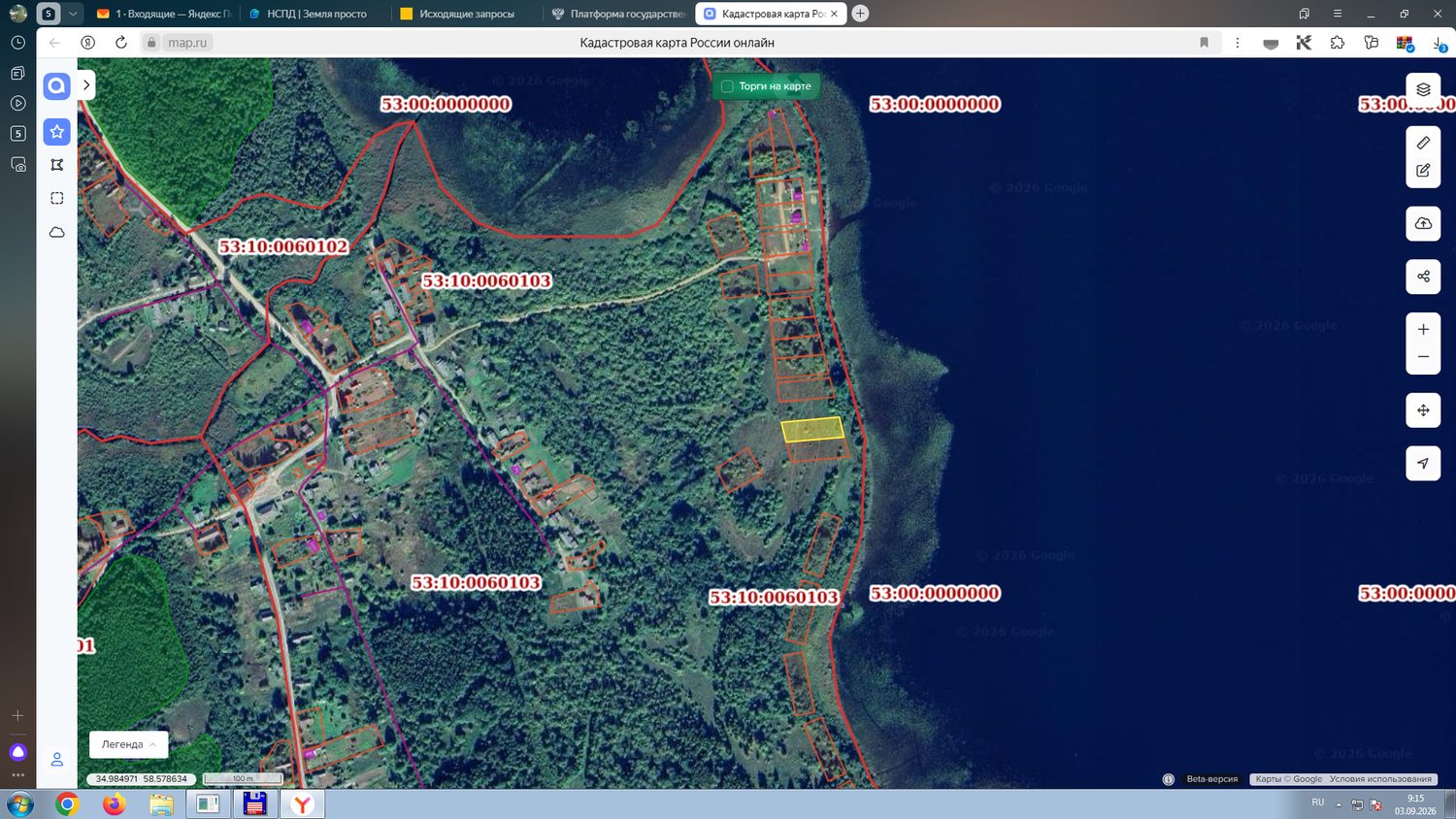
Task: Enable the 'Торги на карте' checkbox
Action: click(727, 86)
